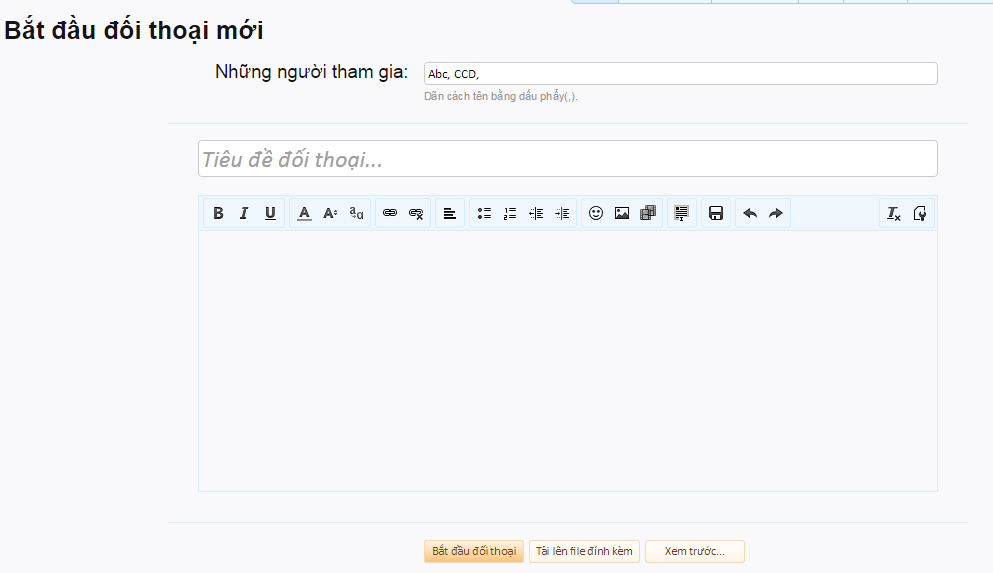Screen dimensions: 993x573
Task: Click the insert link icon
Action: (x=390, y=213)
